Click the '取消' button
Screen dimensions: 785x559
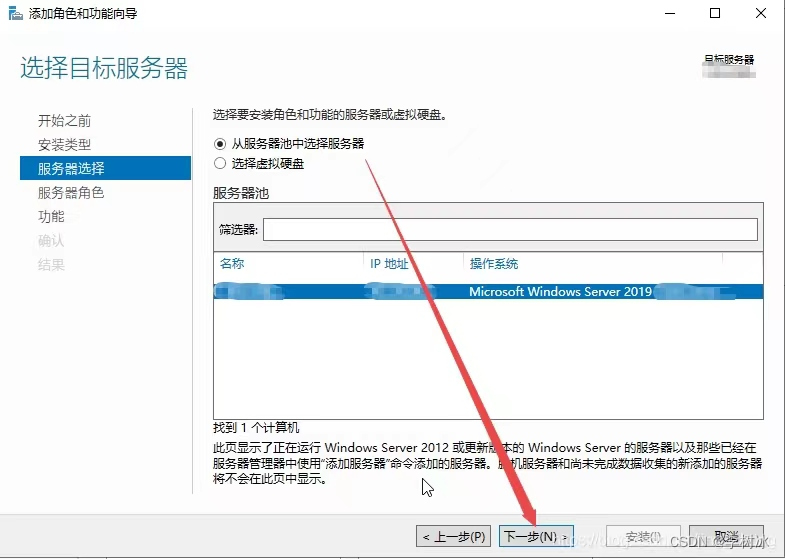pyautogui.click(x=726, y=537)
